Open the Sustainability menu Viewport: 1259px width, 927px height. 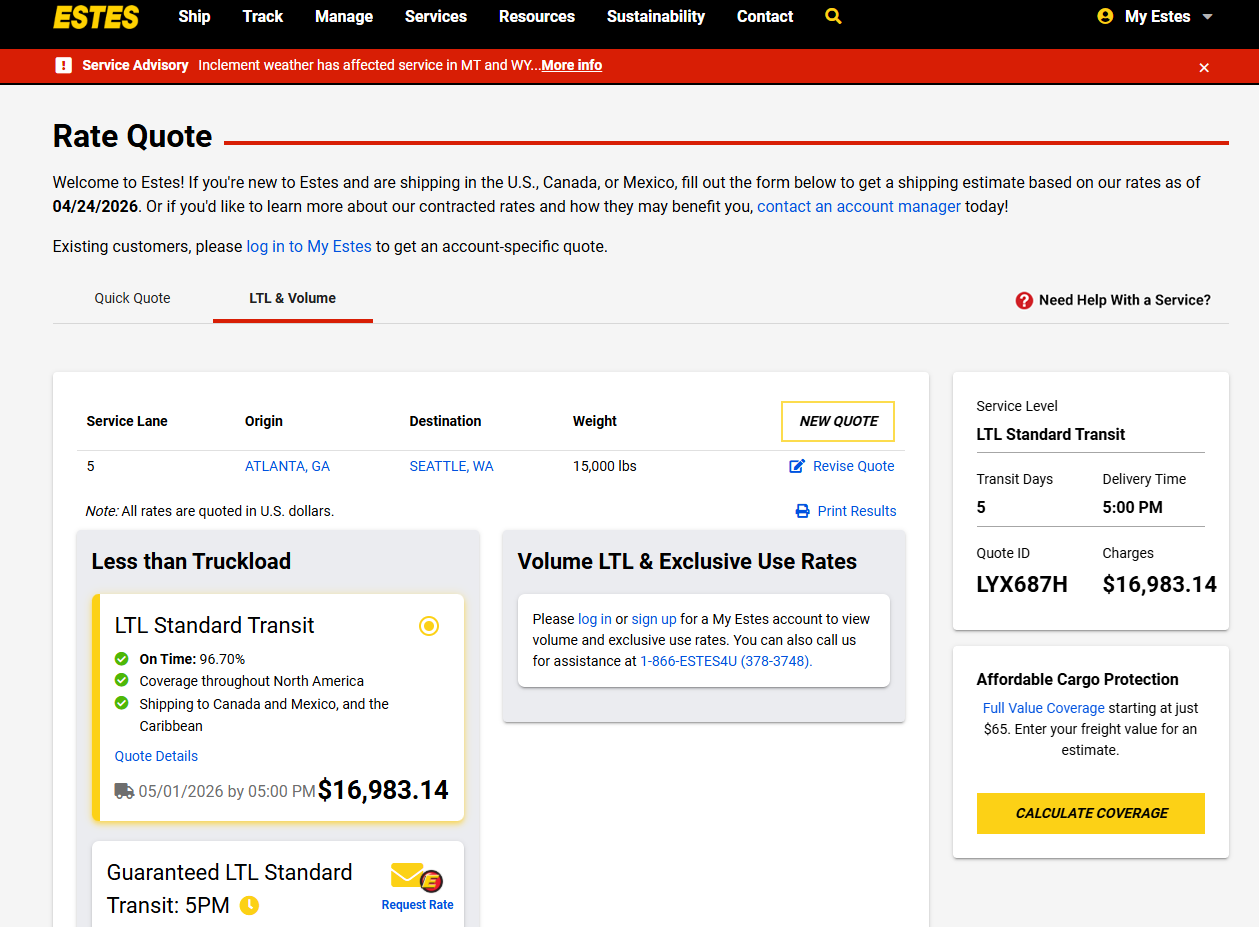tap(656, 16)
